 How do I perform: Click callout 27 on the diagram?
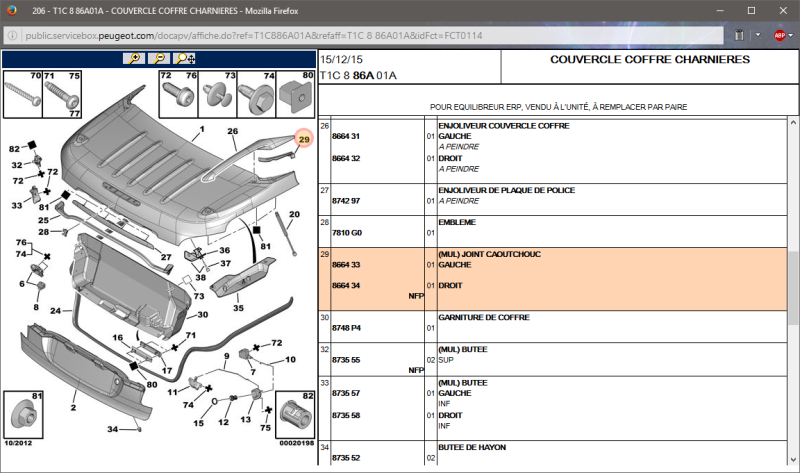166,257
